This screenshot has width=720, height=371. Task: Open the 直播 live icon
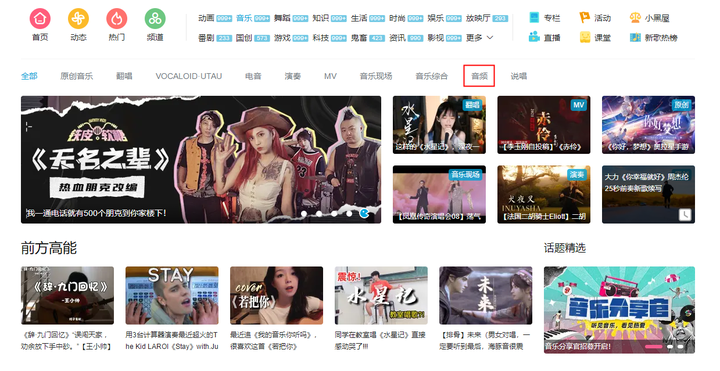tap(534, 37)
